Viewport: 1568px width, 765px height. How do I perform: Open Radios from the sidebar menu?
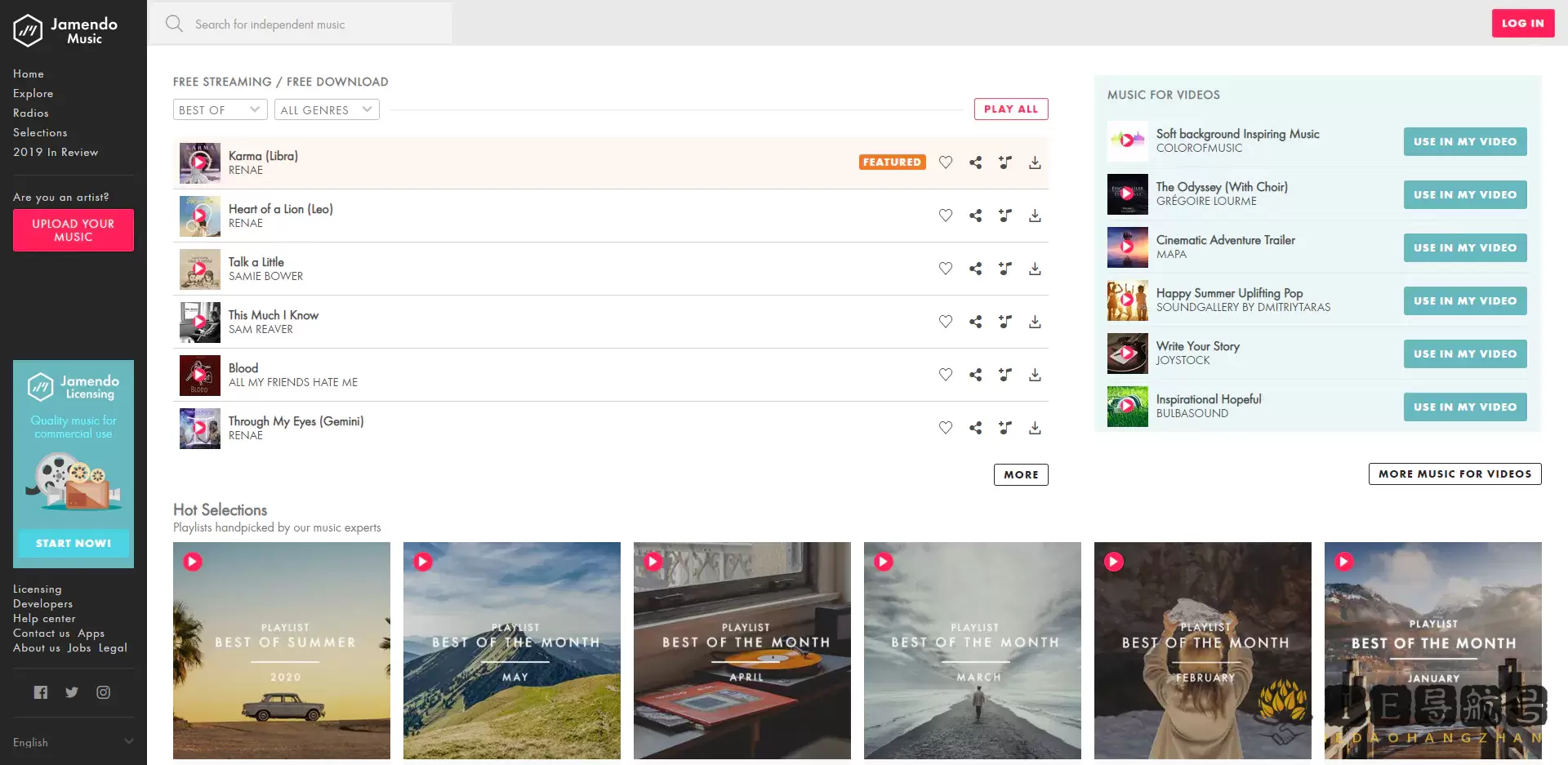31,113
